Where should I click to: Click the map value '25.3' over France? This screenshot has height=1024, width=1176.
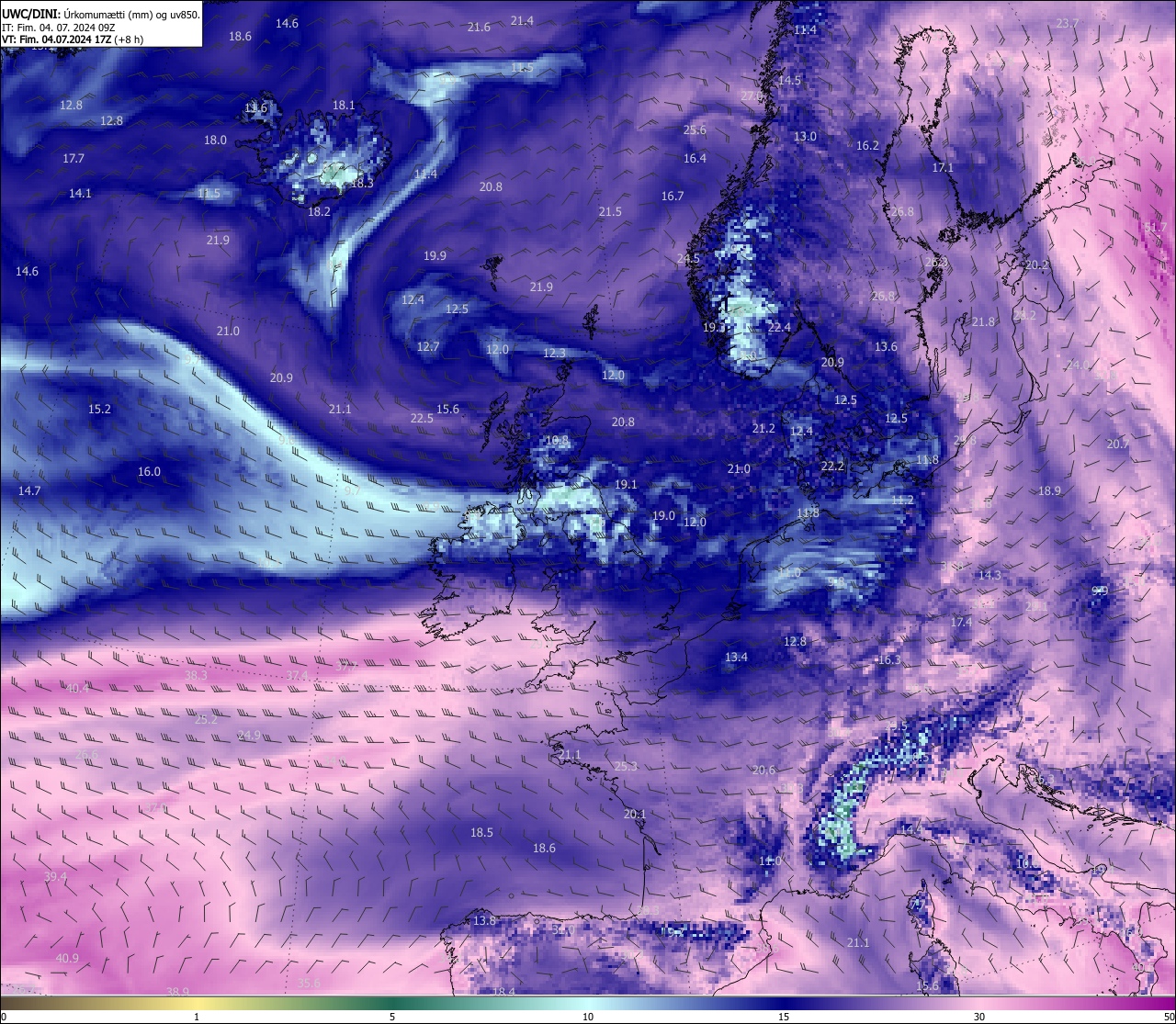[626, 766]
